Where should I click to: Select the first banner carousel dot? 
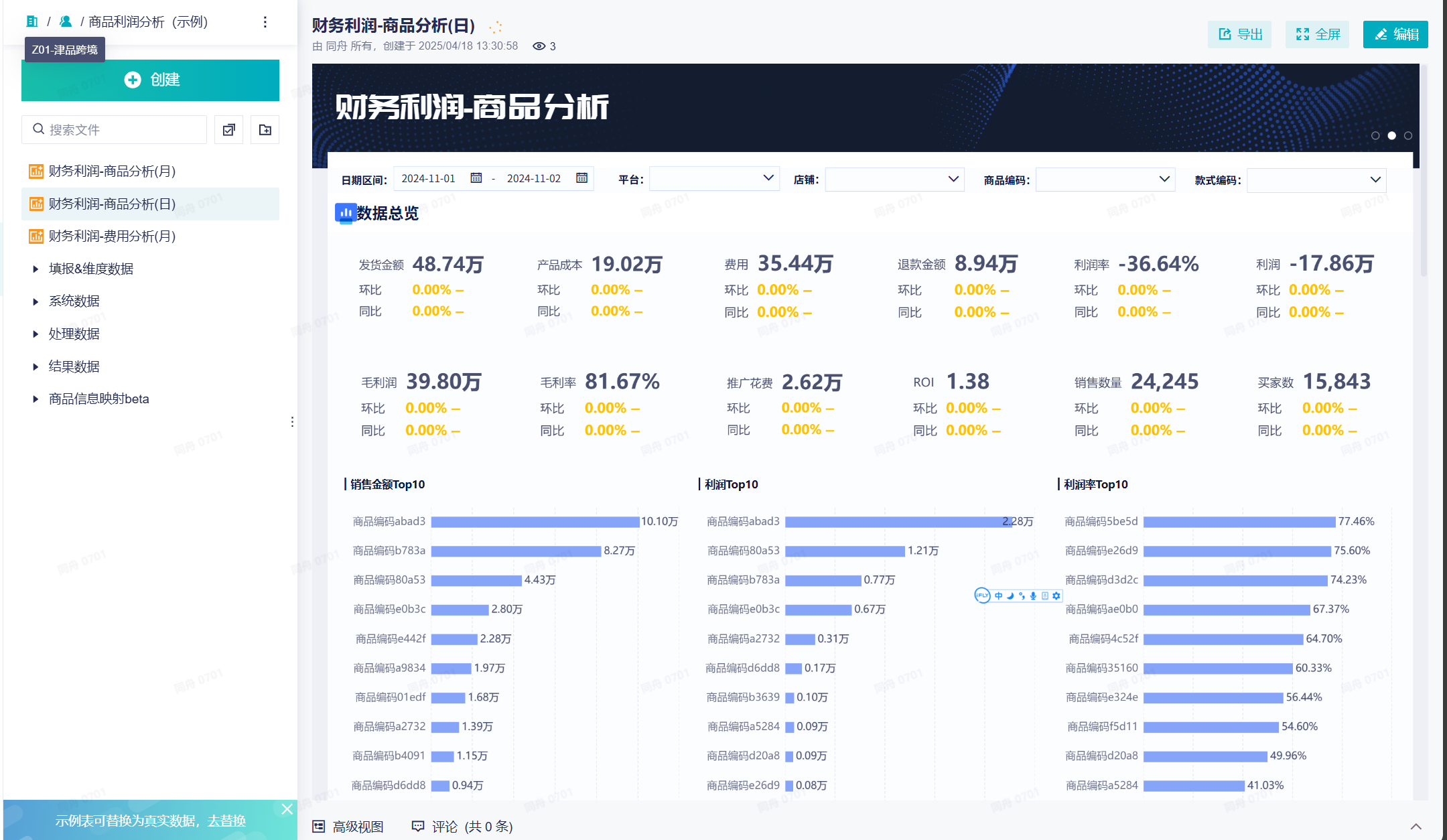coord(1375,135)
